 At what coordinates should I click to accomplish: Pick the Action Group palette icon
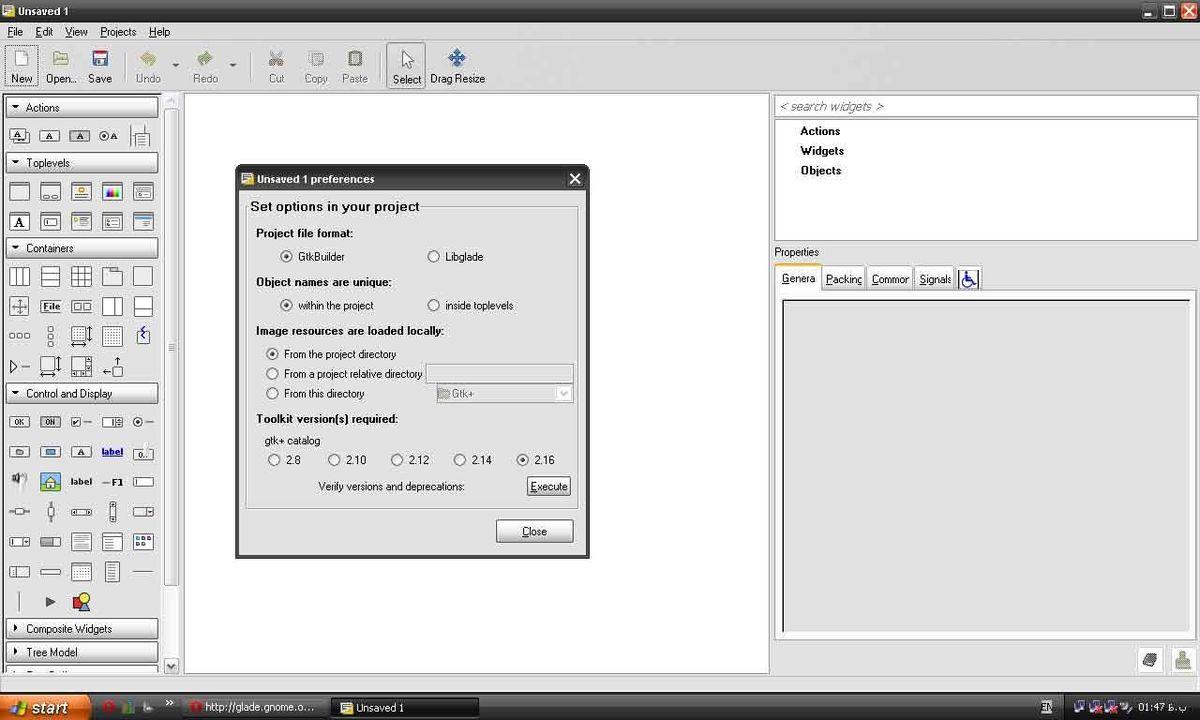pyautogui.click(x=19, y=136)
